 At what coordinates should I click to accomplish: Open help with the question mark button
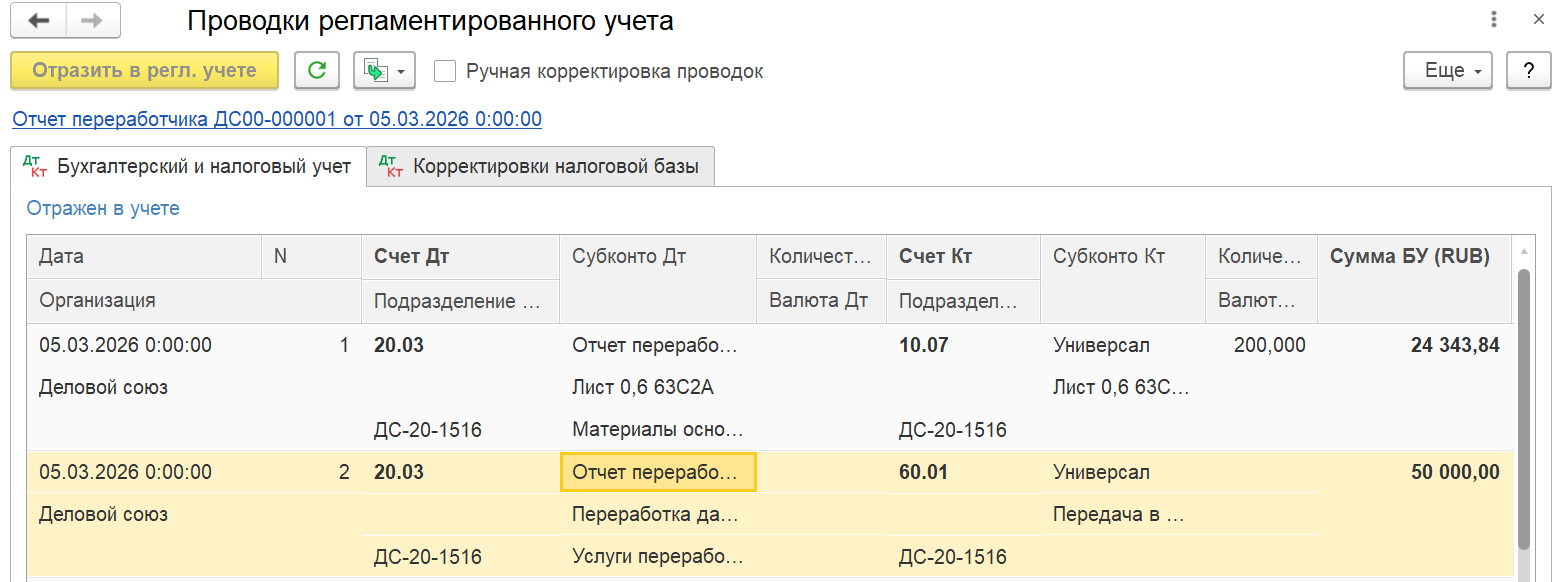click(1528, 71)
